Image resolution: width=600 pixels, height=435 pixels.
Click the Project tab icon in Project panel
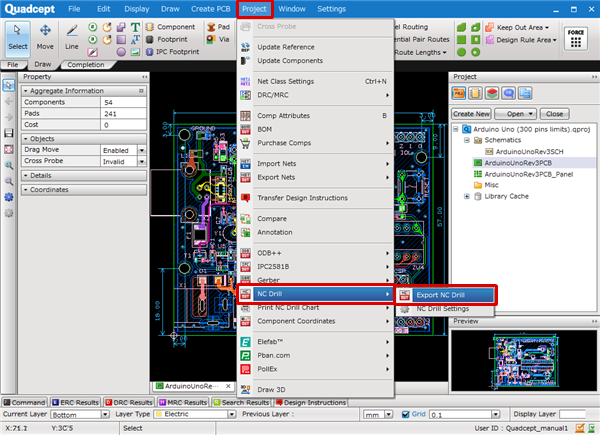(x=458, y=93)
